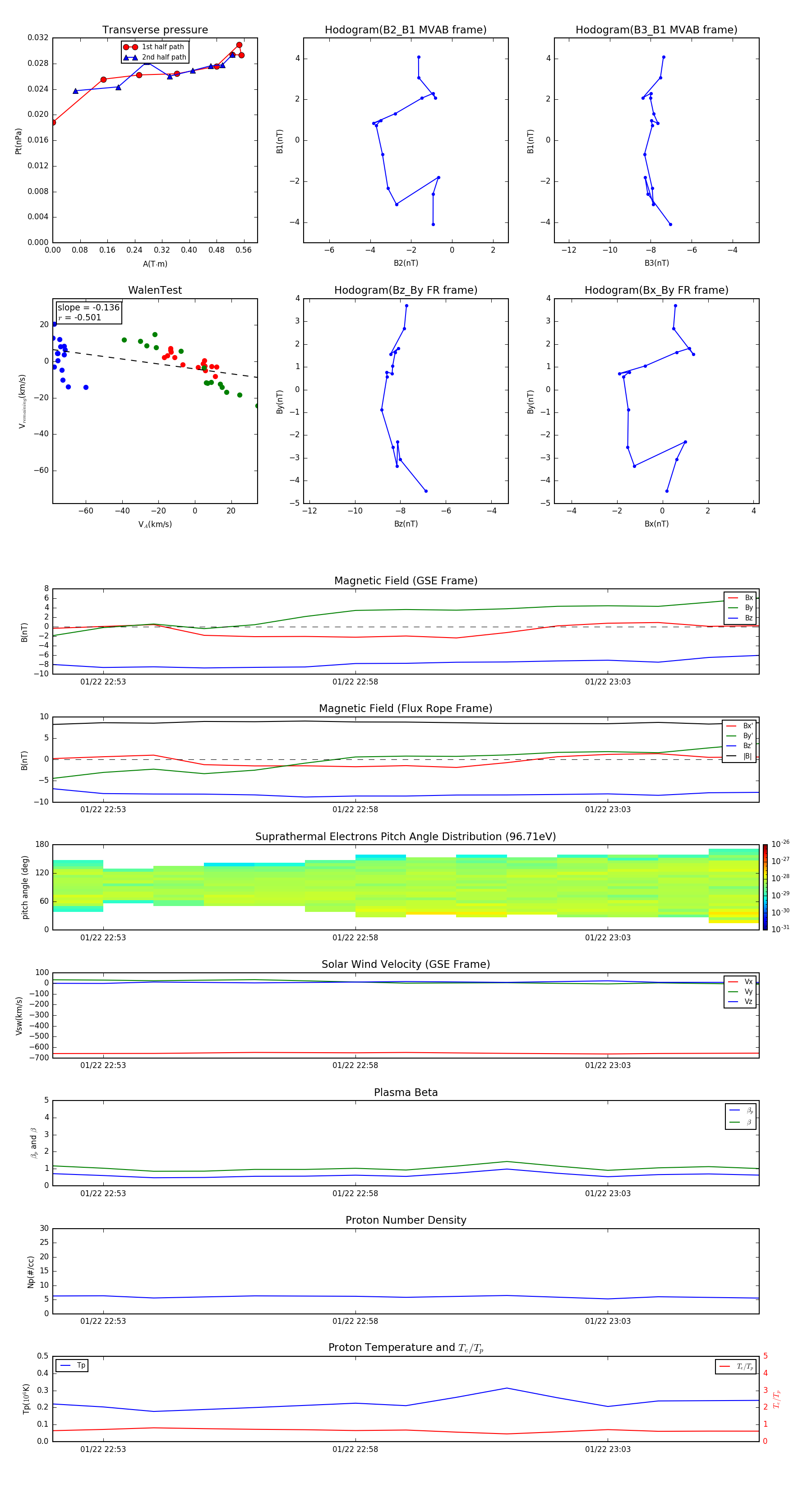Select the βp entry in Plasma Beta legend
Image resolution: width=812 pixels, height=1489 pixels.
(x=741, y=1110)
